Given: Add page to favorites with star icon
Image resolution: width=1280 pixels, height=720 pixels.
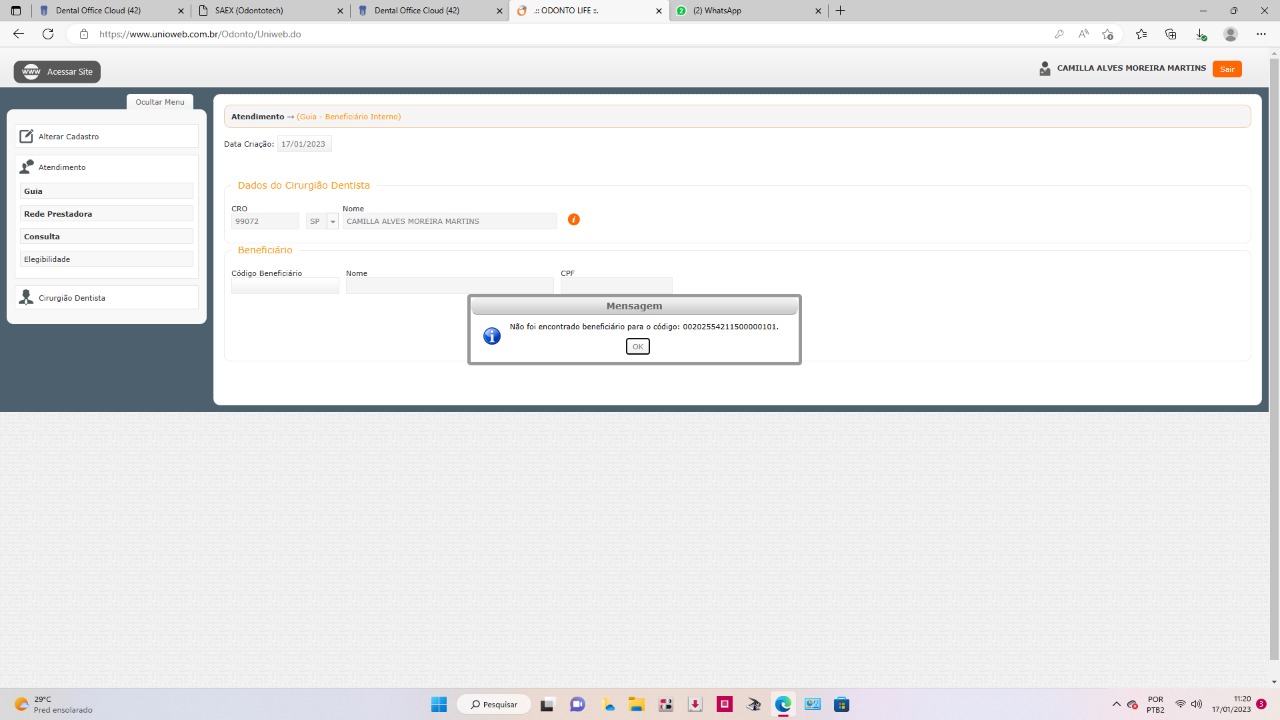Looking at the screenshot, I should click(1108, 34).
